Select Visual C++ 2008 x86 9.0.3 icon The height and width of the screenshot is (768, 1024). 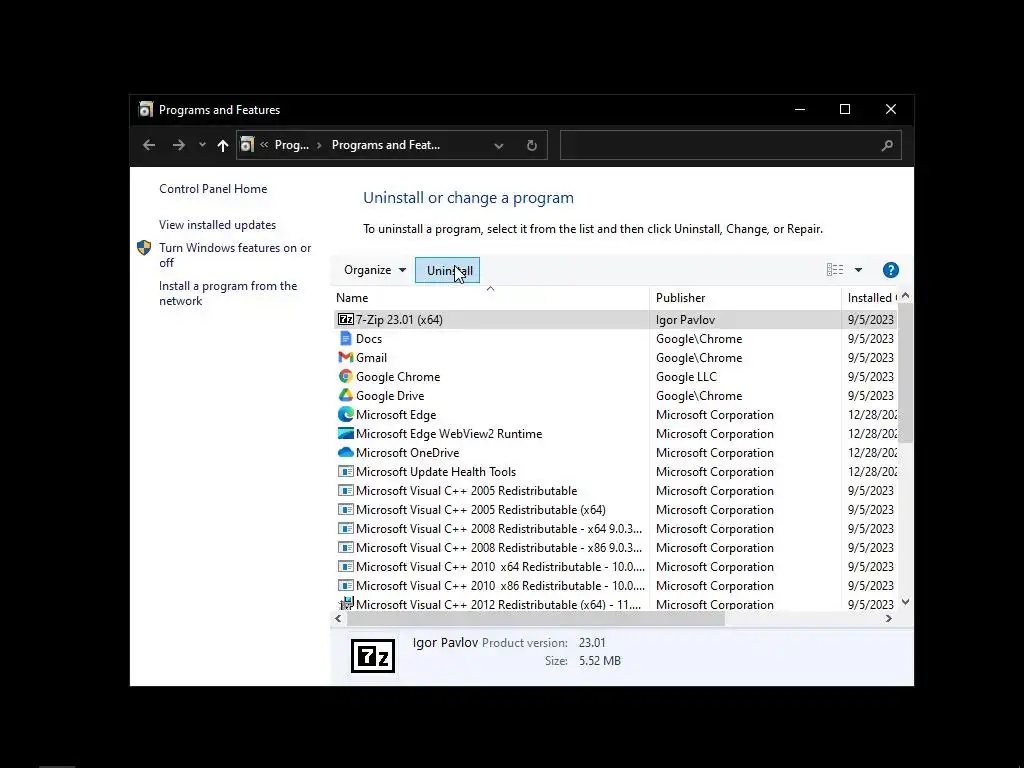pyautogui.click(x=346, y=547)
